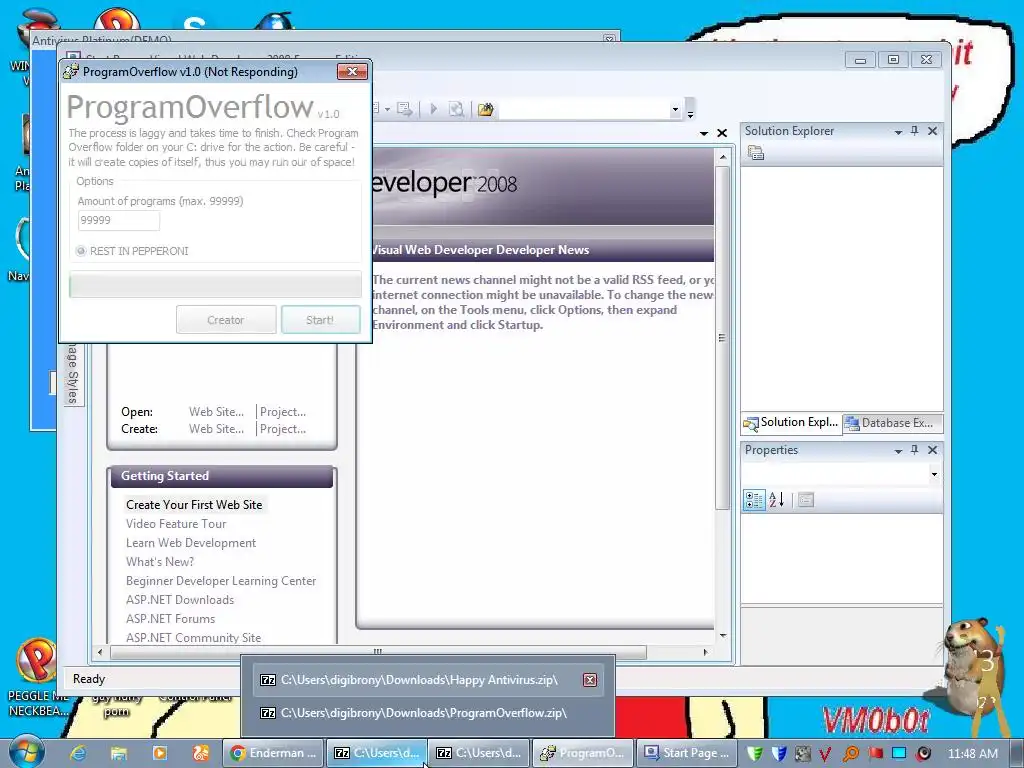Screen dimensions: 1024x768
Task: Click Create Project link
Action: pyautogui.click(x=283, y=428)
